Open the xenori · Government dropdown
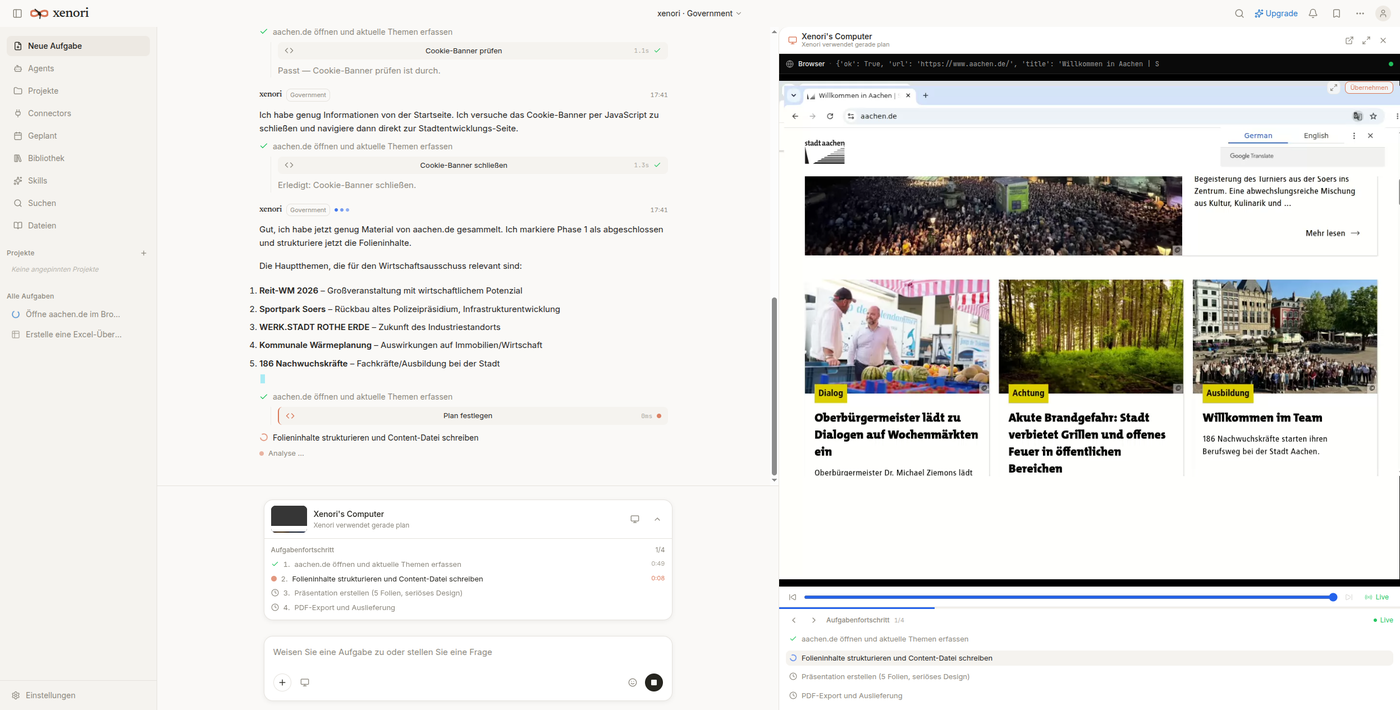The height and width of the screenshot is (710, 1400). (x=699, y=13)
